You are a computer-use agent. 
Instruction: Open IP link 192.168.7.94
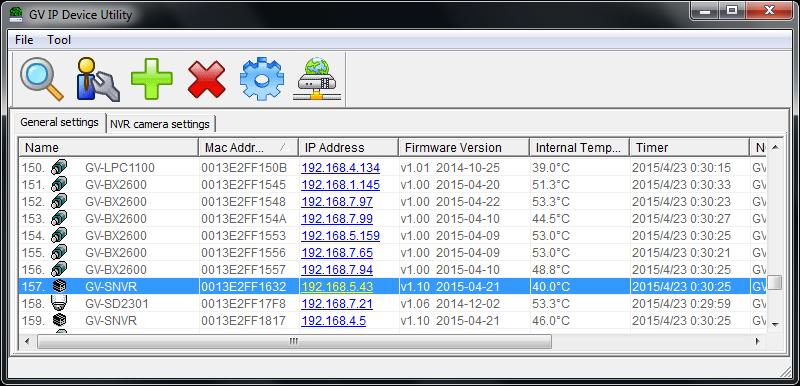(x=337, y=270)
